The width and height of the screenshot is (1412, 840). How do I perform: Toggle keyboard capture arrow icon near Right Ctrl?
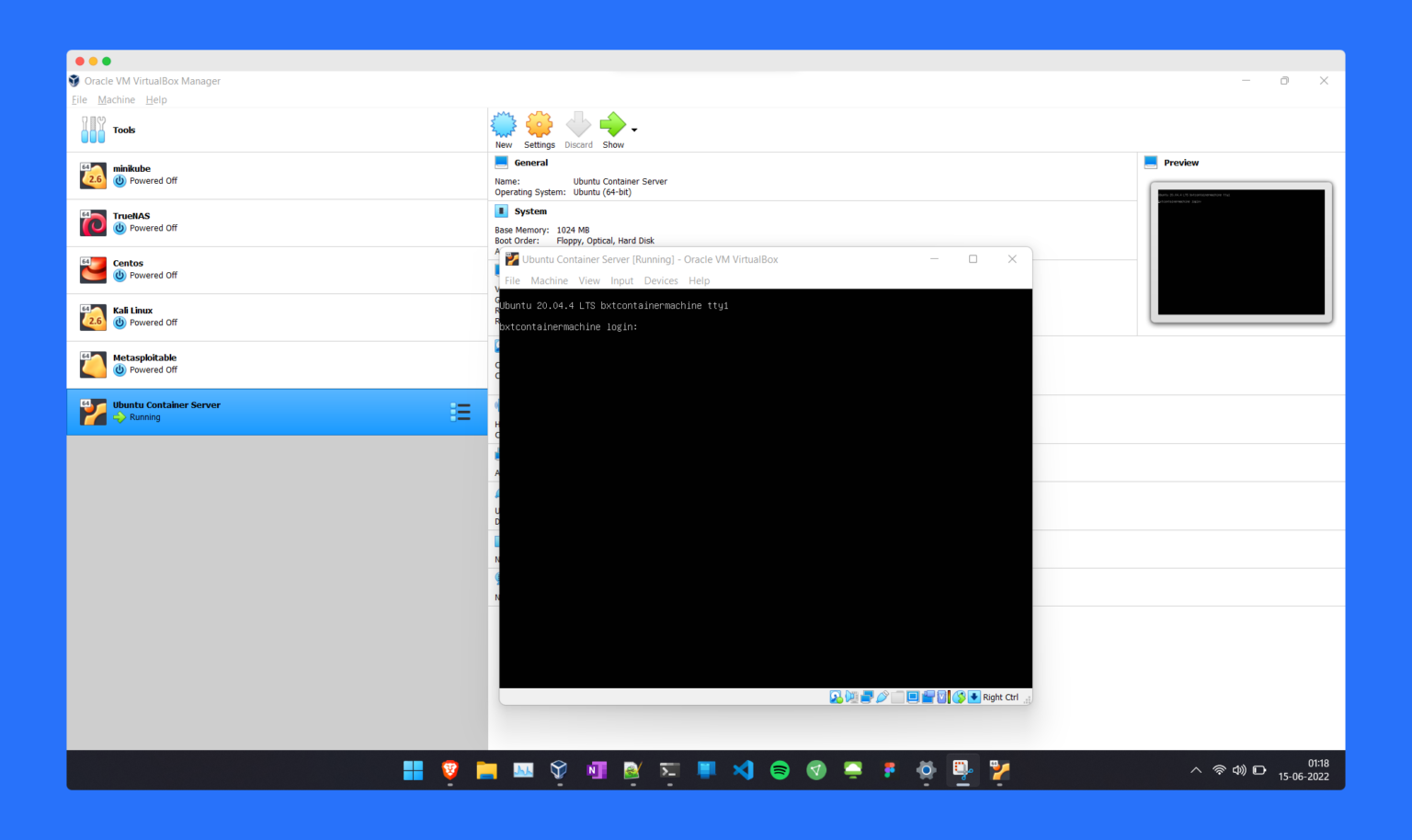coord(974,697)
